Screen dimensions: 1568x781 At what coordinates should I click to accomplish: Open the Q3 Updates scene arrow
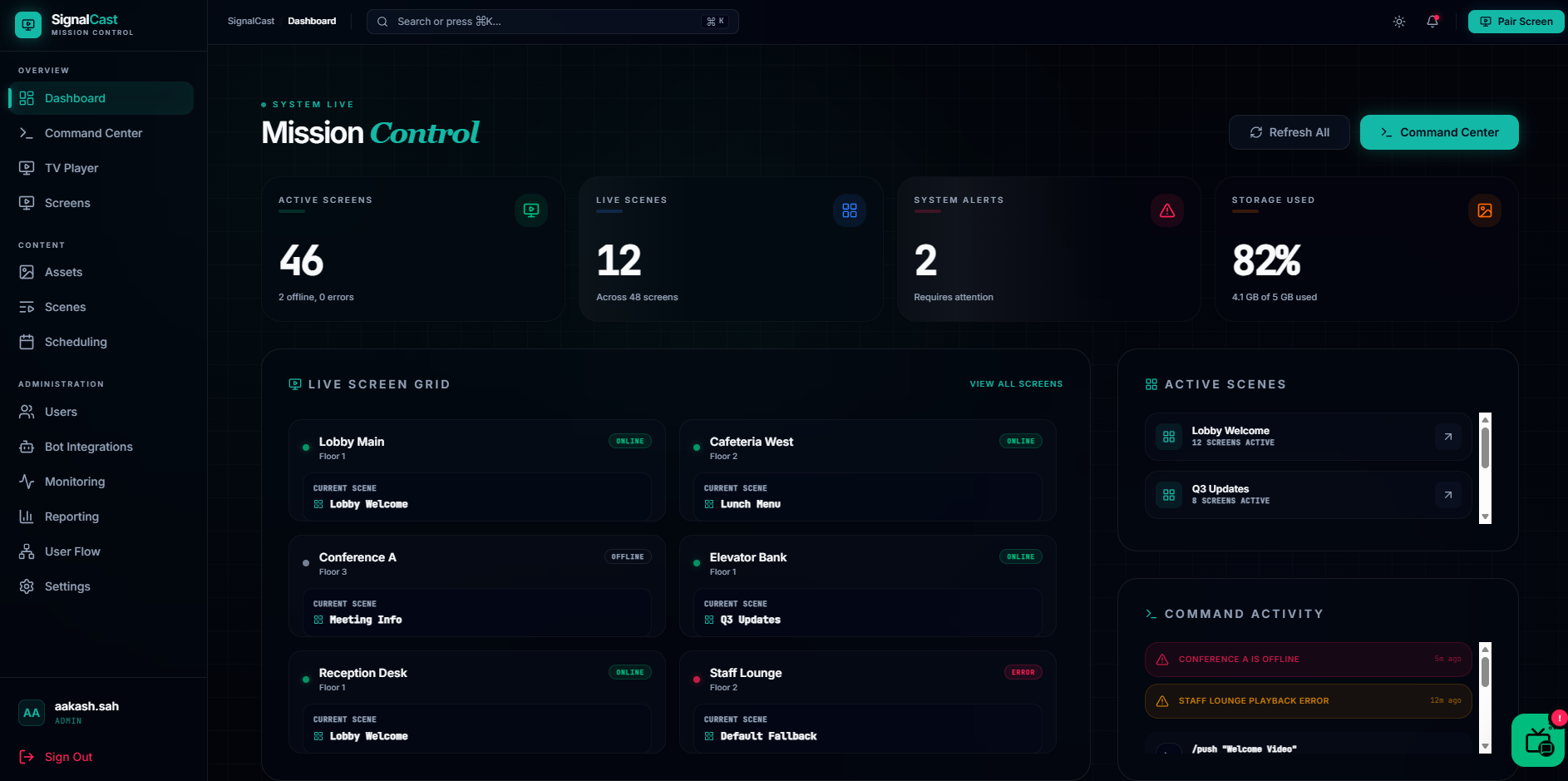1448,495
